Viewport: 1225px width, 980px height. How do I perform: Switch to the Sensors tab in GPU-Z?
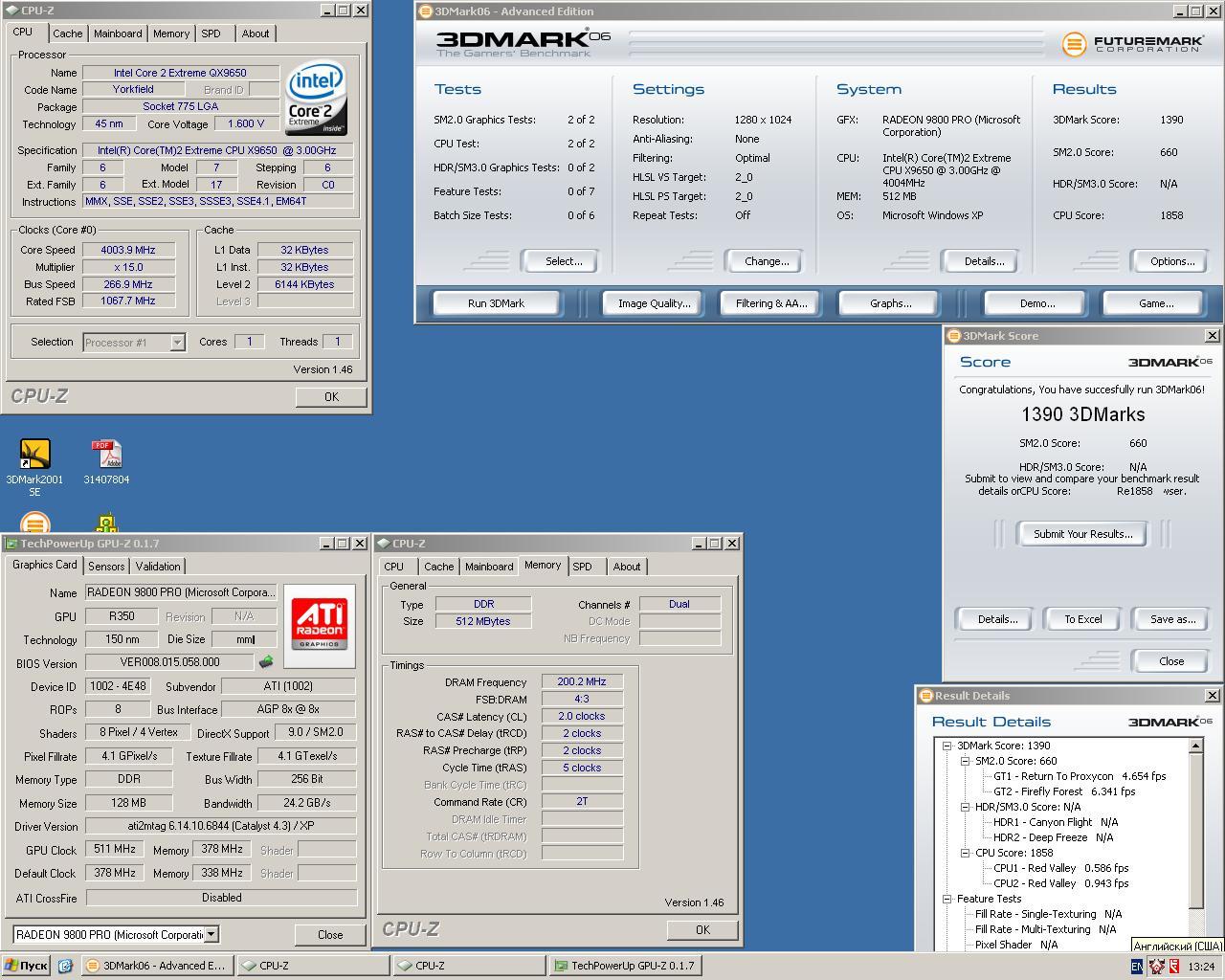coord(106,567)
